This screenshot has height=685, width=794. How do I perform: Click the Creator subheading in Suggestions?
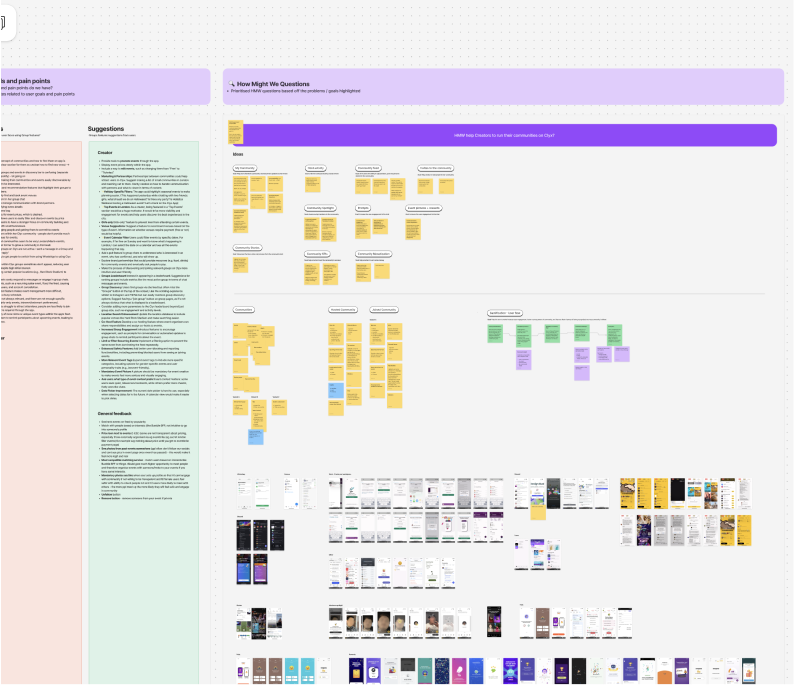click(105, 152)
